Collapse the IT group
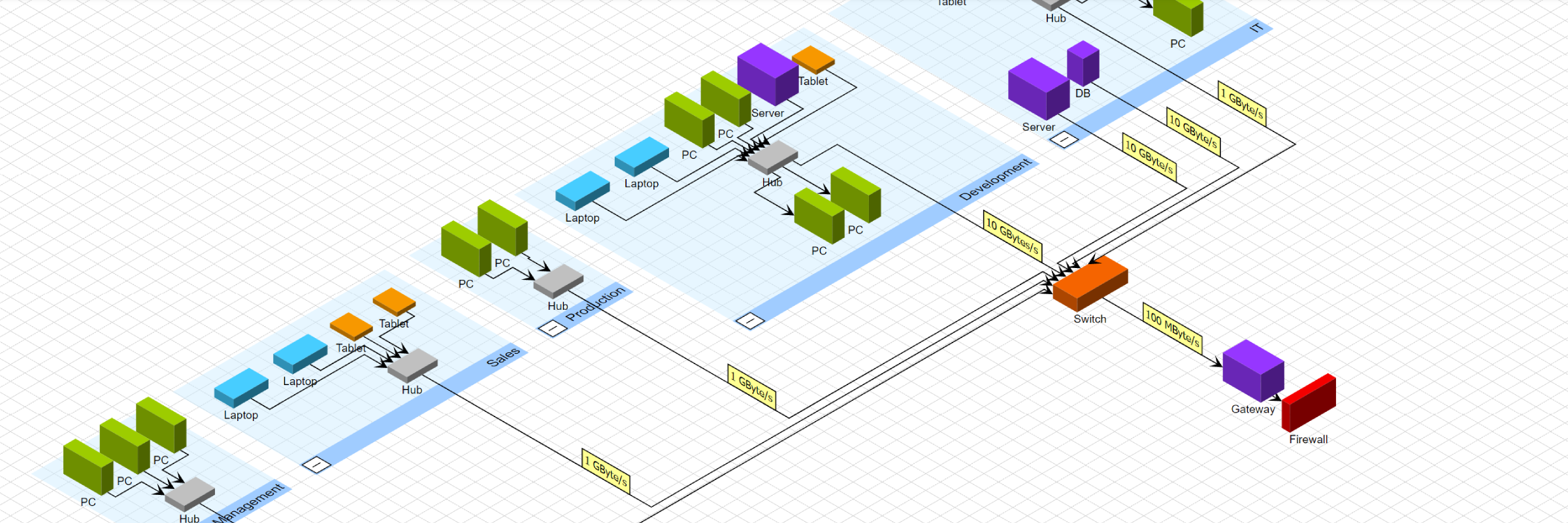Screen dimensions: 1568x523 point(1064,139)
